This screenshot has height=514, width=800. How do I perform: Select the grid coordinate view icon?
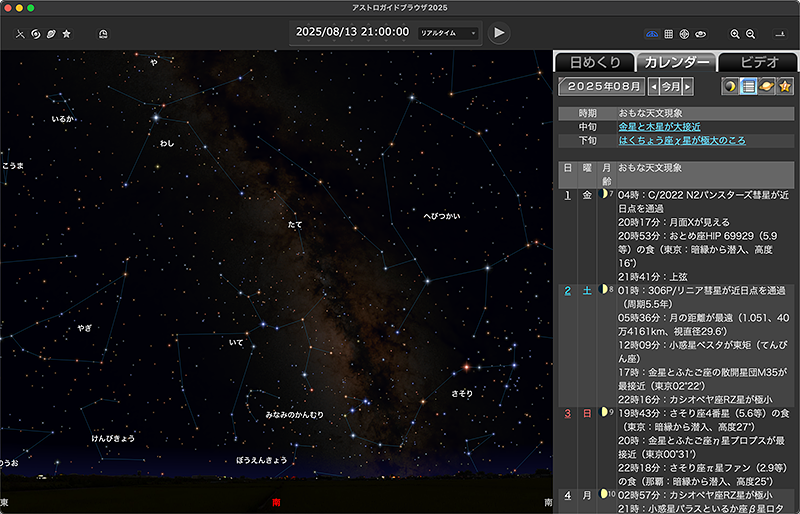[x=669, y=34]
